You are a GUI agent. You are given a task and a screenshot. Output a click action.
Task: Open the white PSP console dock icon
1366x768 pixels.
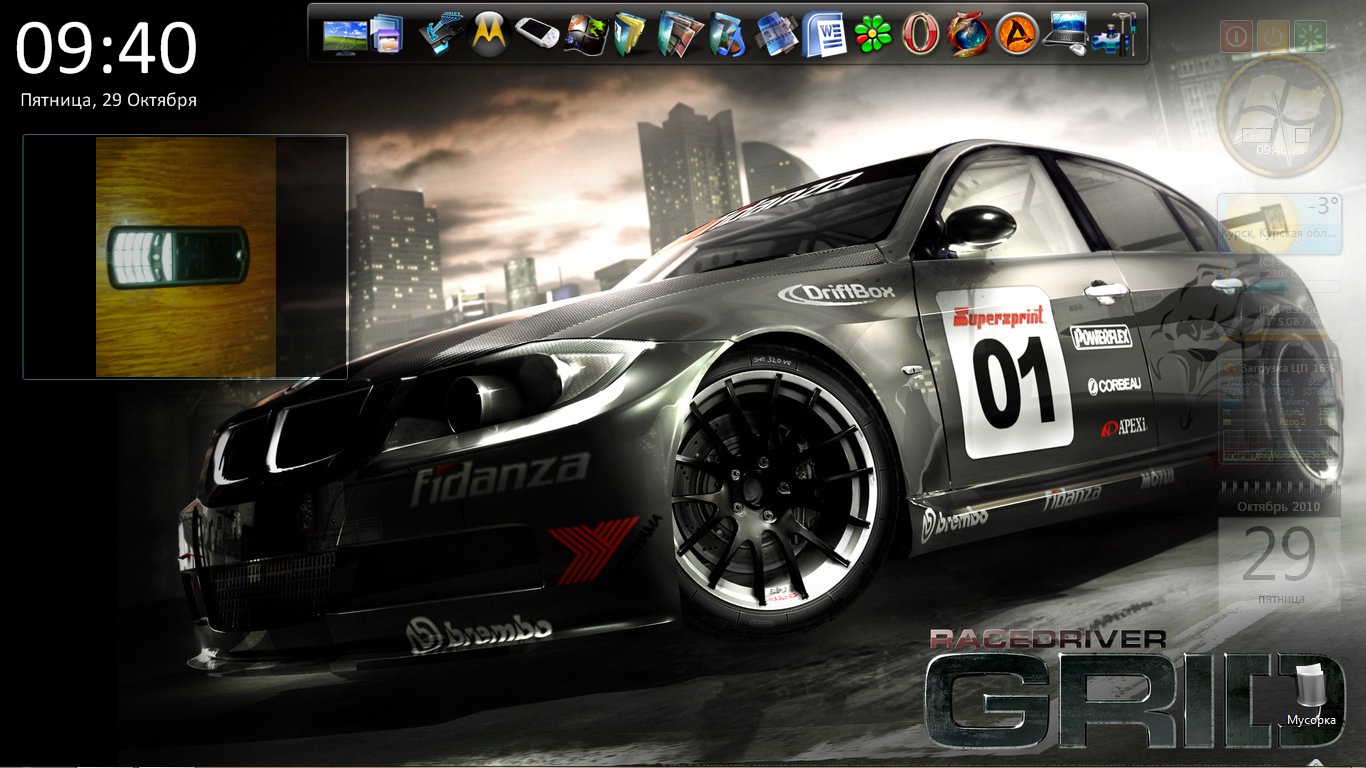point(536,36)
